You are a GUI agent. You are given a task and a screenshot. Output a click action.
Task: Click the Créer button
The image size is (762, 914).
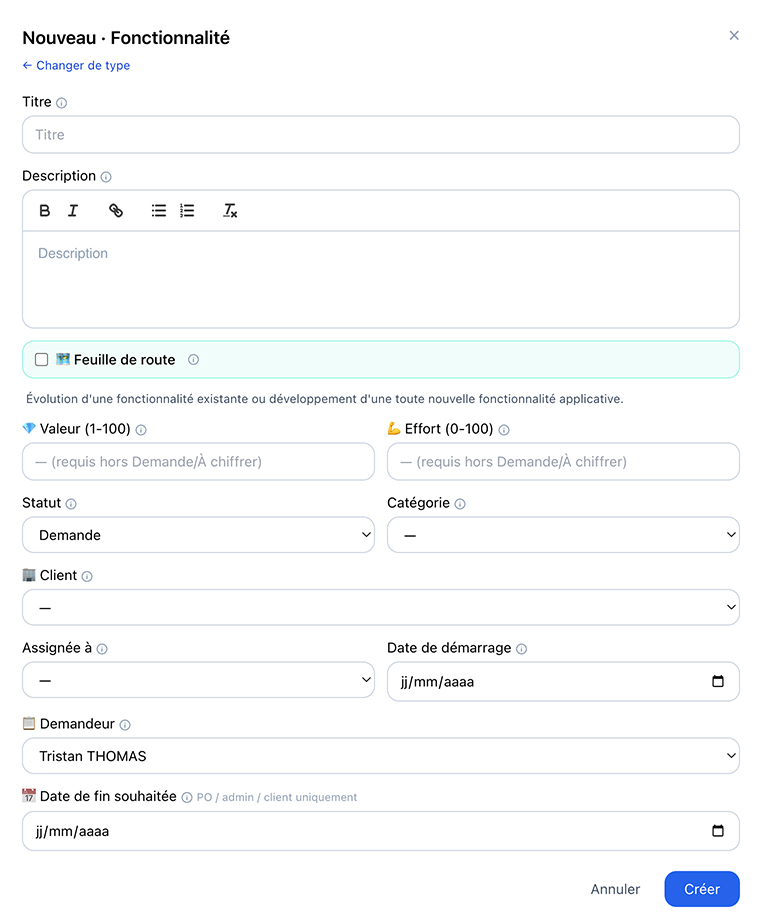[702, 889]
